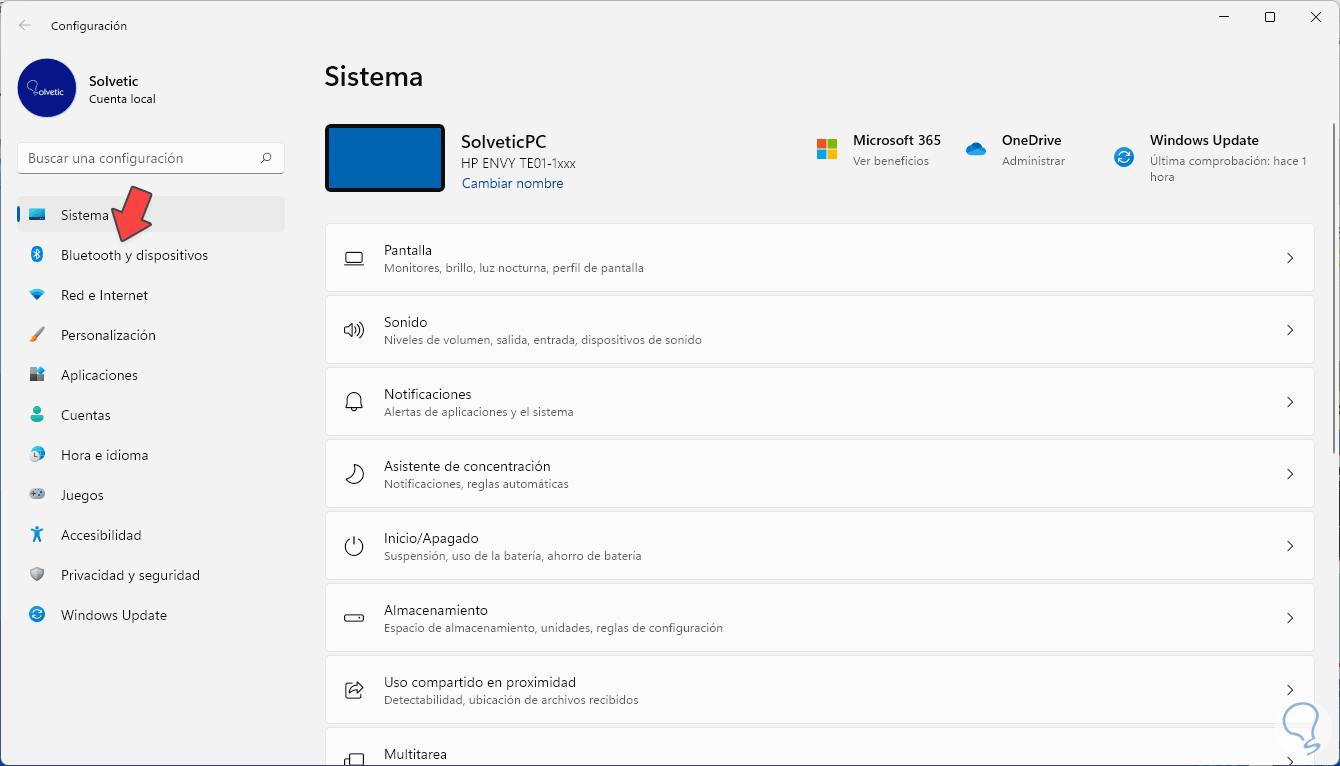Screen dimensions: 1340x766
Task: Expand the Sonido settings chevron
Action: point(1289,330)
